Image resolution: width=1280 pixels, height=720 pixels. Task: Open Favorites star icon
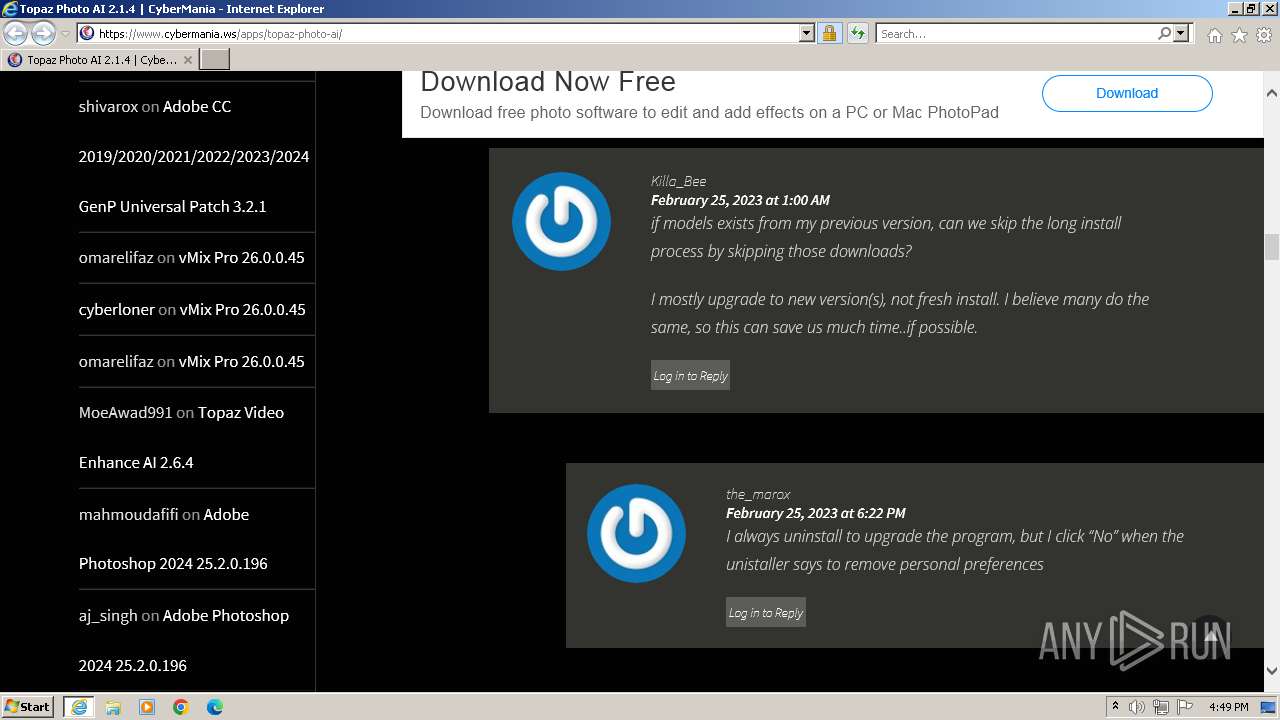point(1239,35)
